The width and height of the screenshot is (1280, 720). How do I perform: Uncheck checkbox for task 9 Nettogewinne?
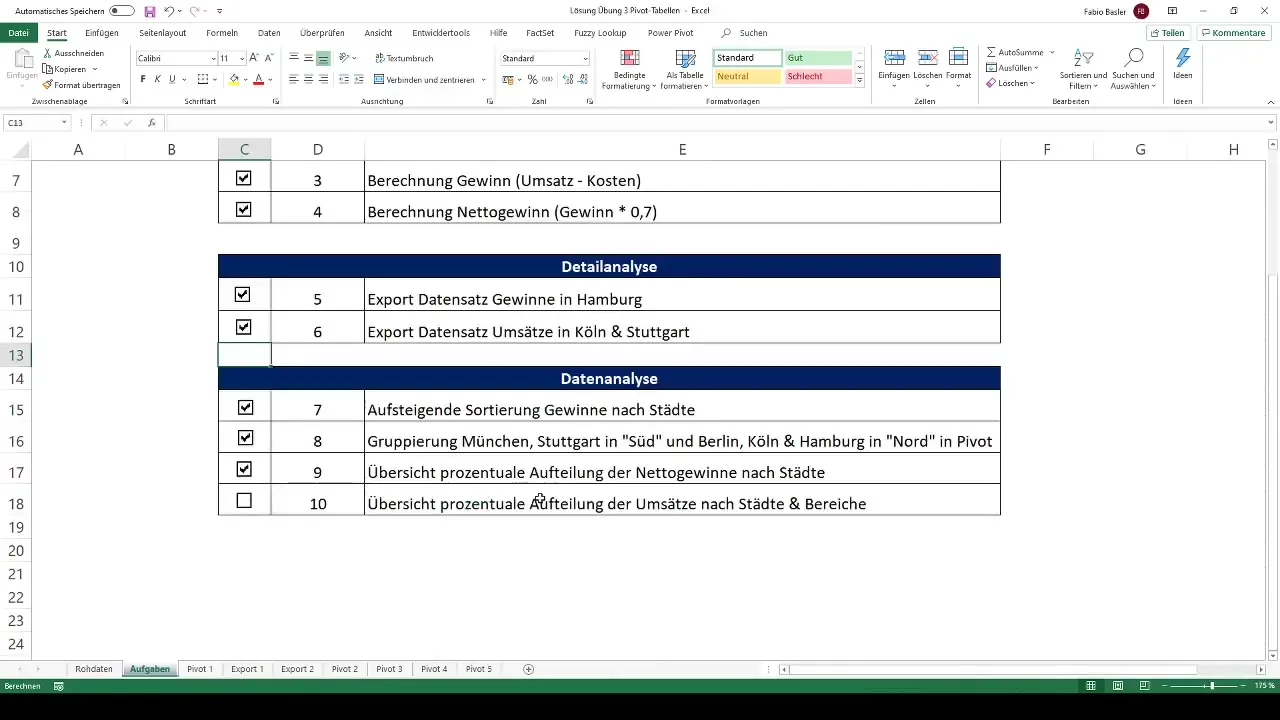(245, 469)
